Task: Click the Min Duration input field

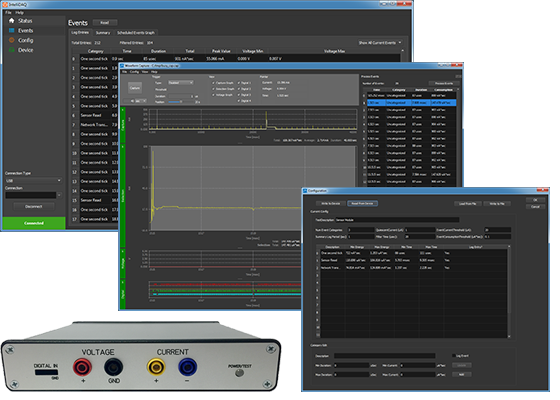Action: pyautogui.click(x=351, y=365)
